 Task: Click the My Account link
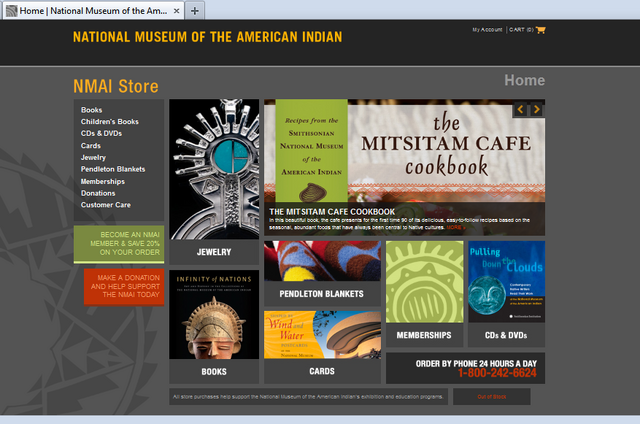pyautogui.click(x=487, y=30)
